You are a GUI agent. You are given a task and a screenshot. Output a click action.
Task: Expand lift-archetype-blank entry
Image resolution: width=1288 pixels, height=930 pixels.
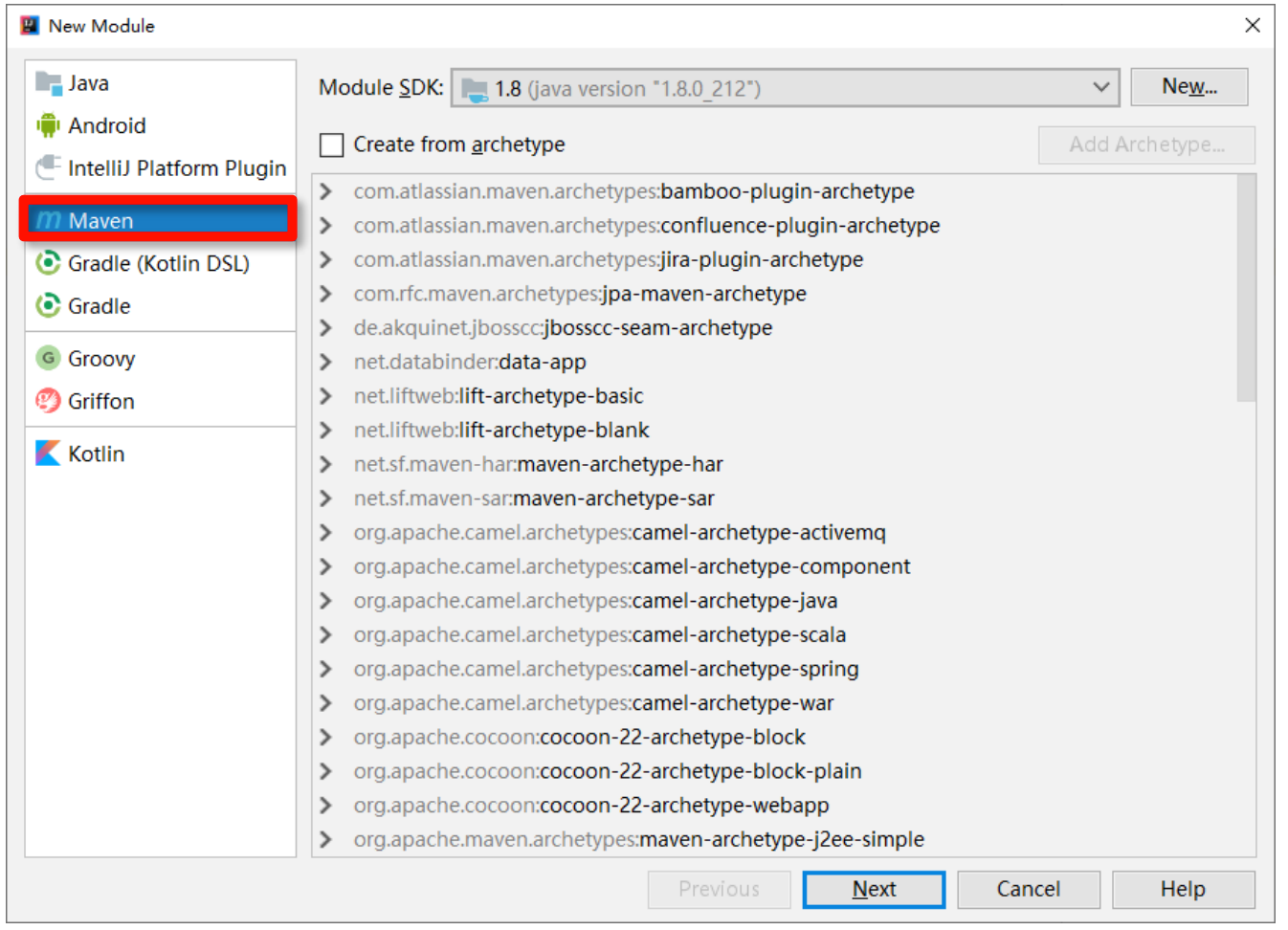(326, 430)
